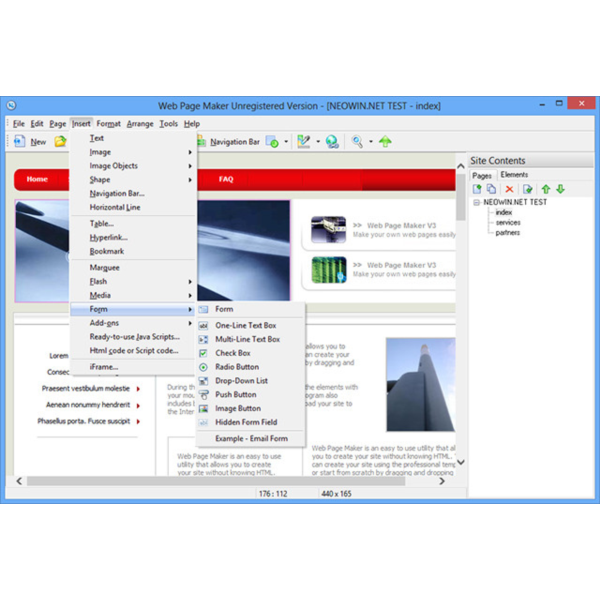Select the services page in the tree
This screenshot has height=600, width=600.
[508, 223]
